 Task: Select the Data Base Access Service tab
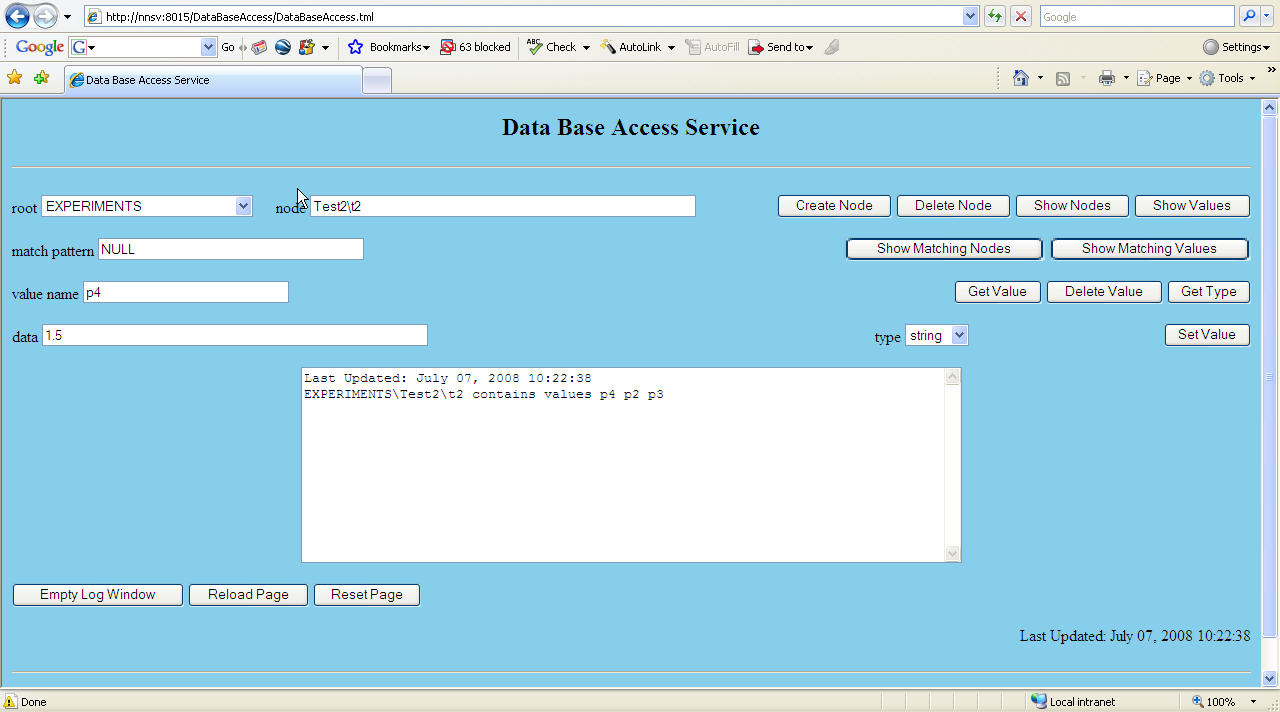[212, 80]
